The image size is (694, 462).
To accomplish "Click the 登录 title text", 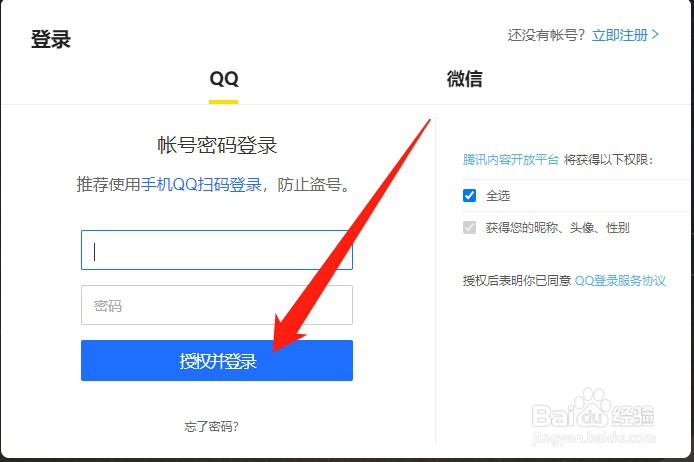I will pyautogui.click(x=51, y=39).
